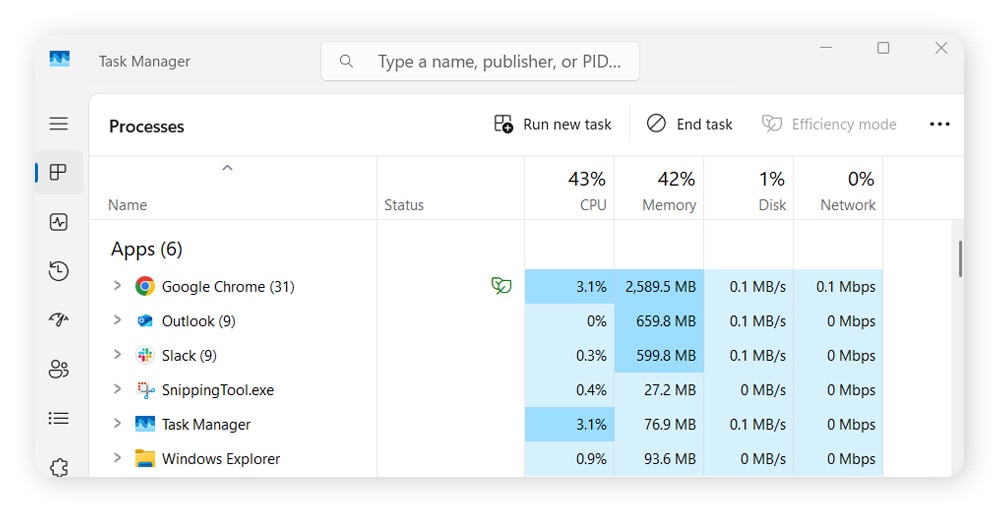Screen dimensions: 1000x513
Task: Click the SnippingTool.exe app icon
Action: coord(145,390)
